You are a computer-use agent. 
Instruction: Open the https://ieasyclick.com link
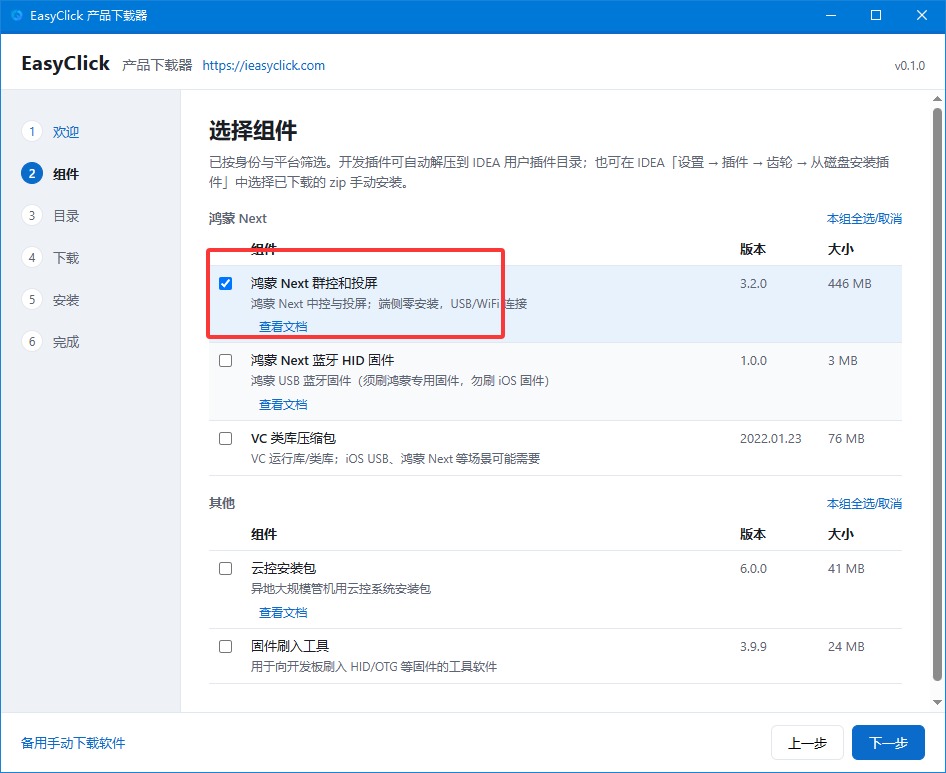tap(264, 65)
